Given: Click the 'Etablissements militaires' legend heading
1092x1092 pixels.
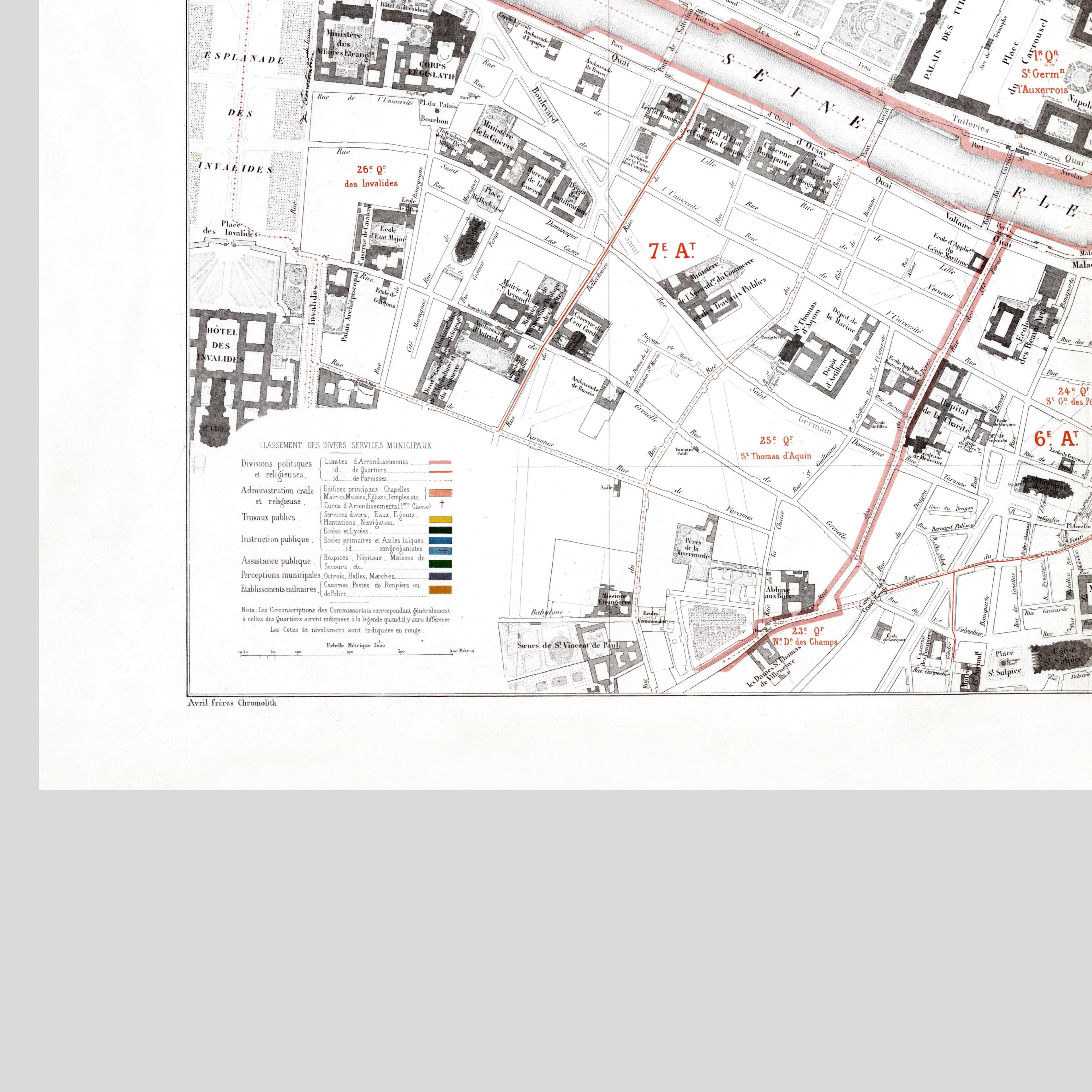Looking at the screenshot, I should 279,589.
